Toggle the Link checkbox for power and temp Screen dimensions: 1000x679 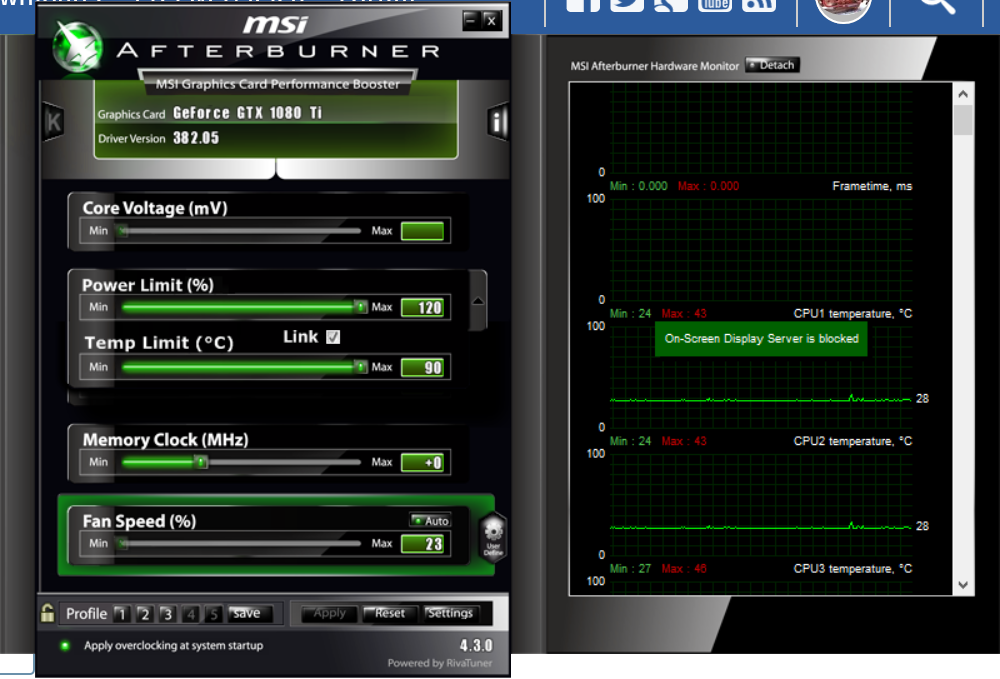[x=333, y=337]
